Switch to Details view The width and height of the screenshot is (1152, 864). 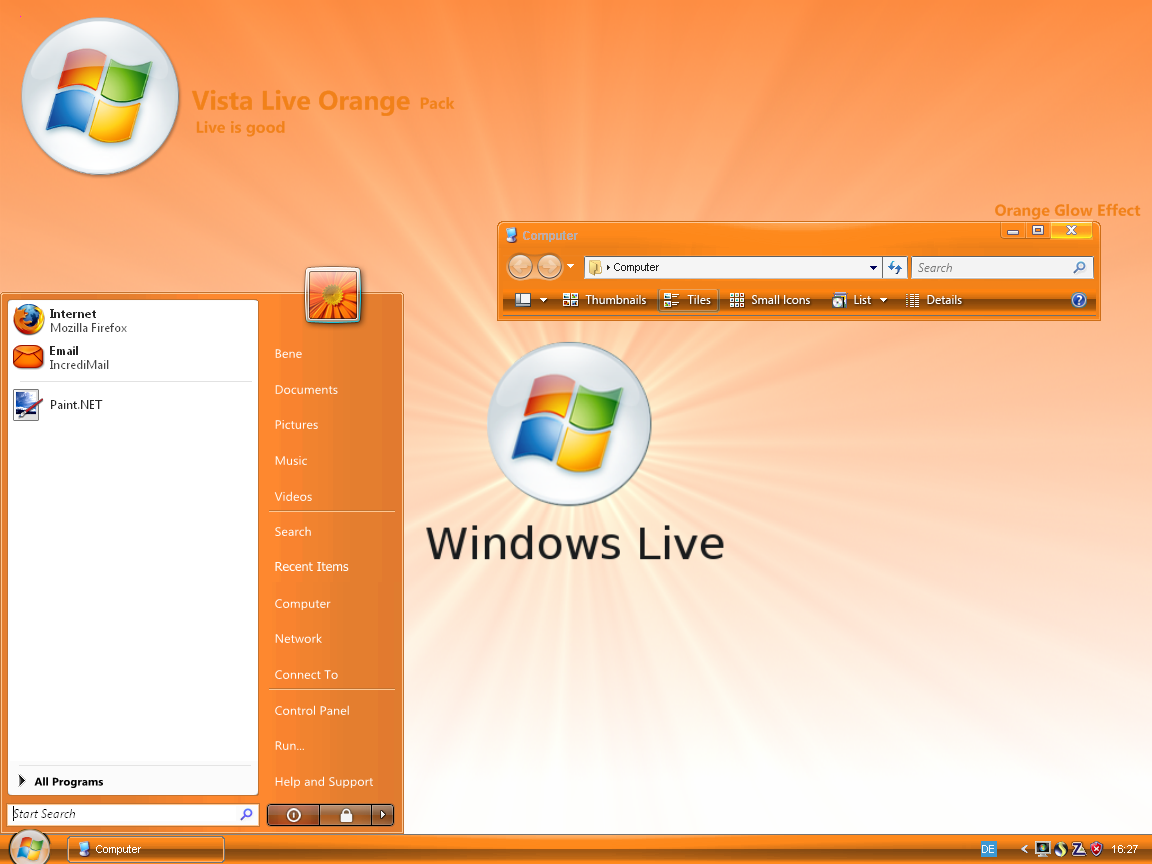(x=934, y=300)
